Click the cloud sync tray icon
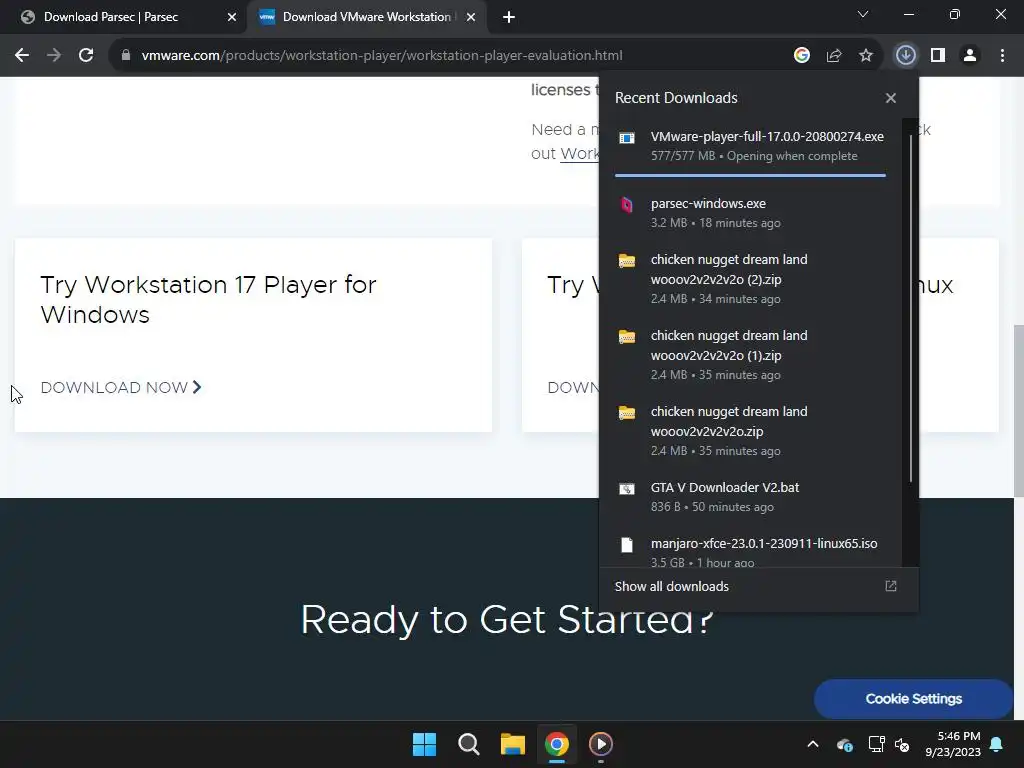This screenshot has height=768, width=1024. click(844, 744)
